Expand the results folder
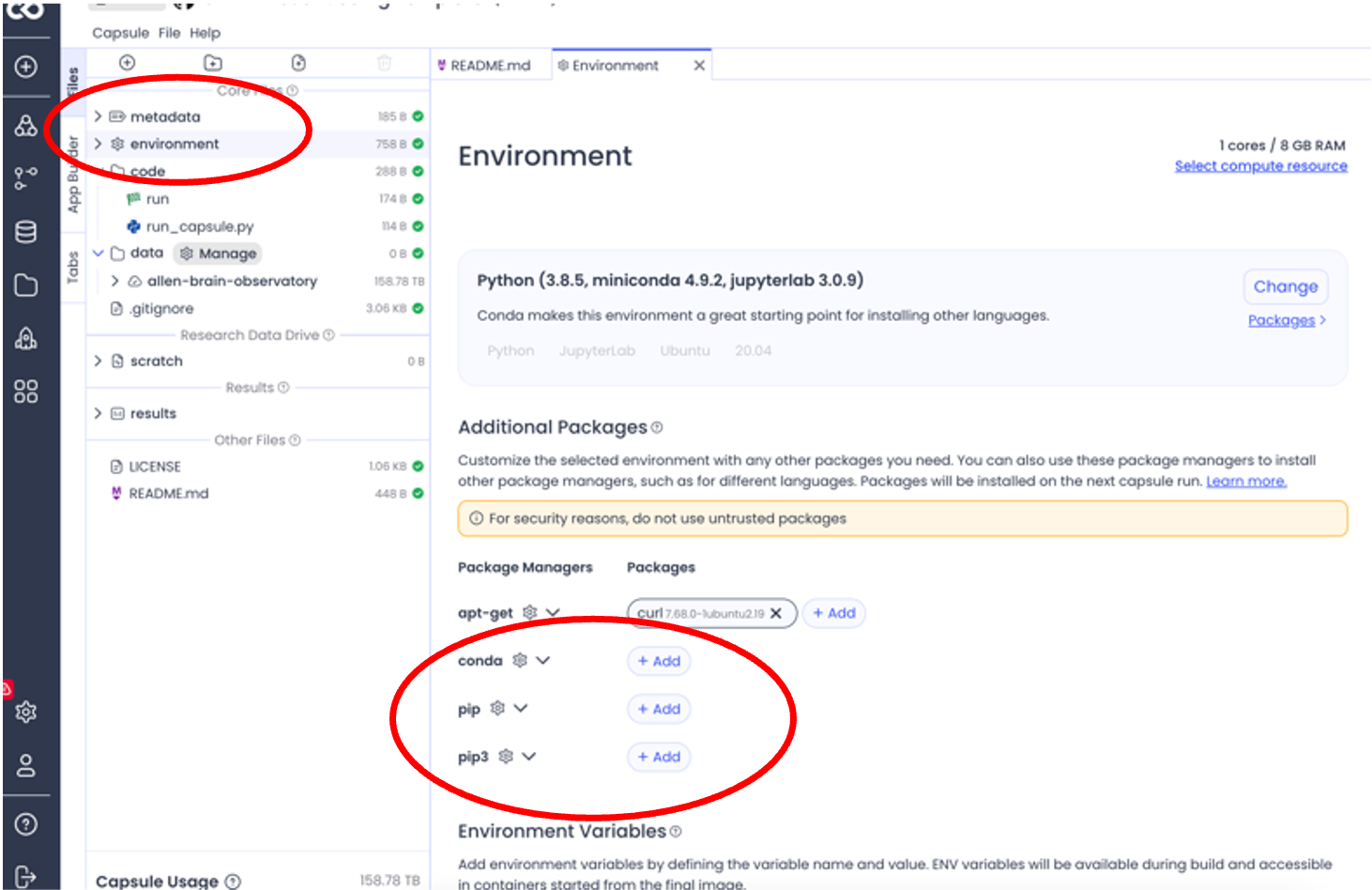Screen dimensions: 1372x890 pyautogui.click(x=98, y=413)
